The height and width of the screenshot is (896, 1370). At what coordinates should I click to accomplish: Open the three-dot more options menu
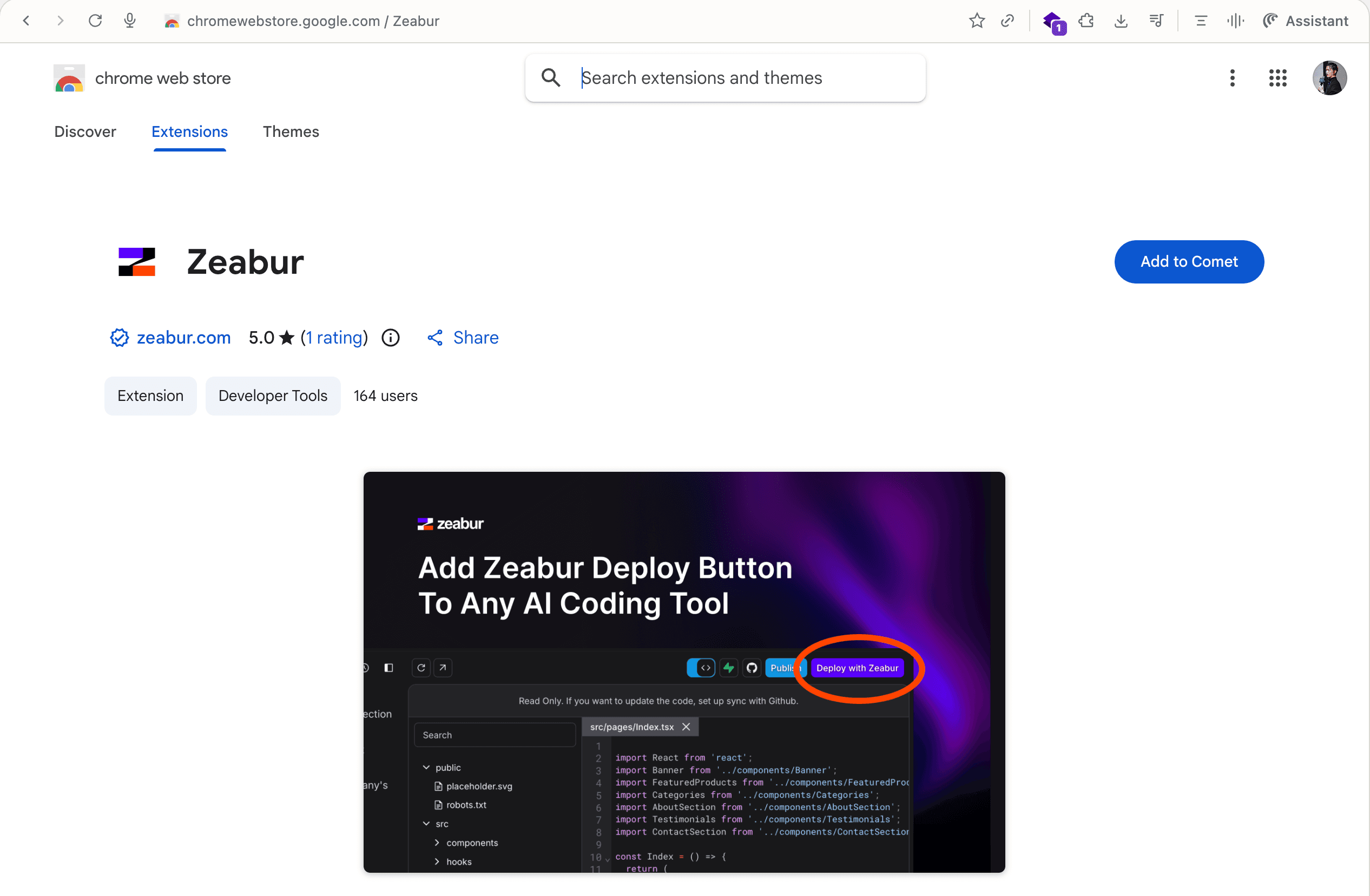1233,78
